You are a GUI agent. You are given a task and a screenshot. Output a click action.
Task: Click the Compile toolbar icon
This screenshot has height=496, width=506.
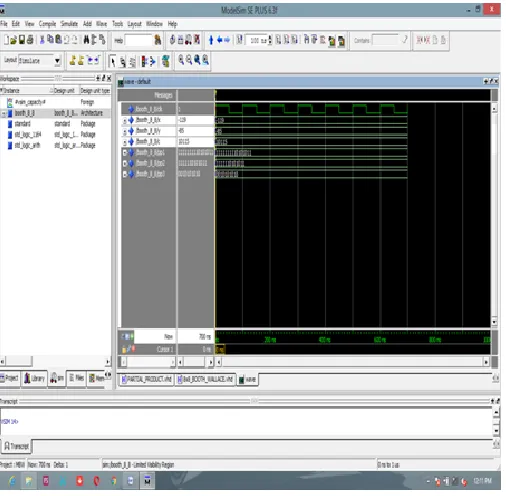click(172, 40)
